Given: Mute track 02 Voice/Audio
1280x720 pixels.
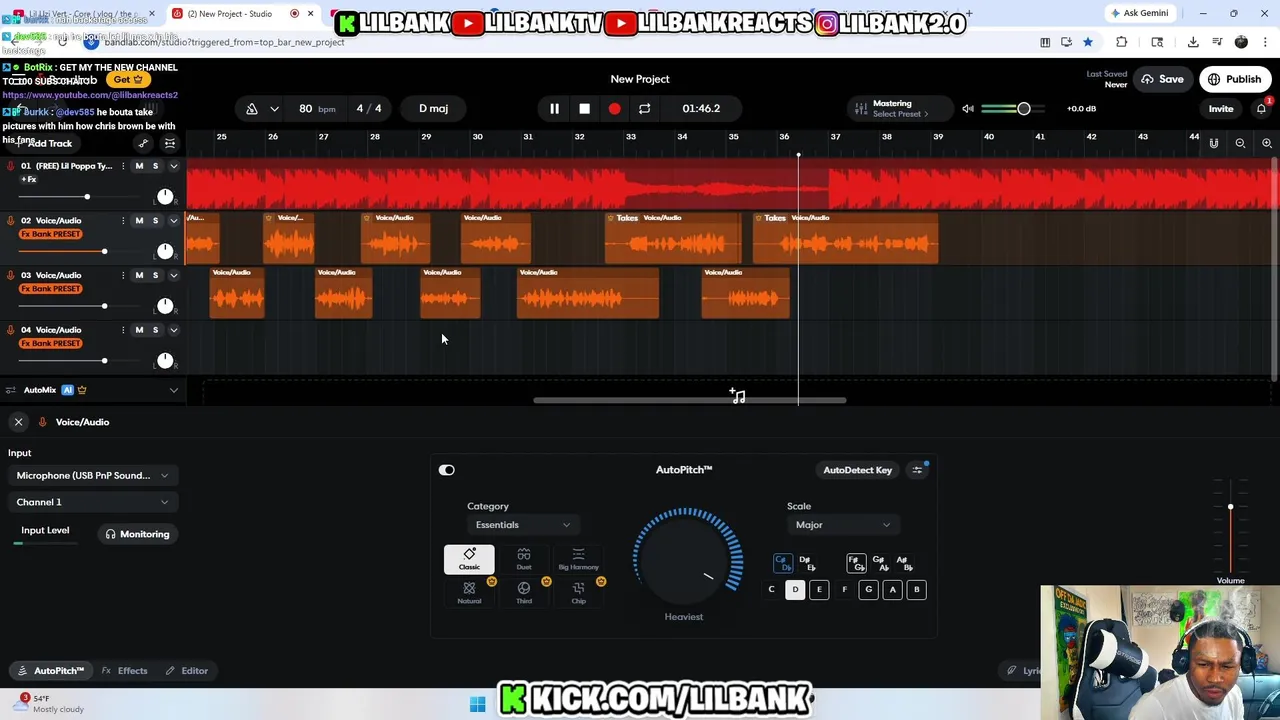Looking at the screenshot, I should coord(139,220).
